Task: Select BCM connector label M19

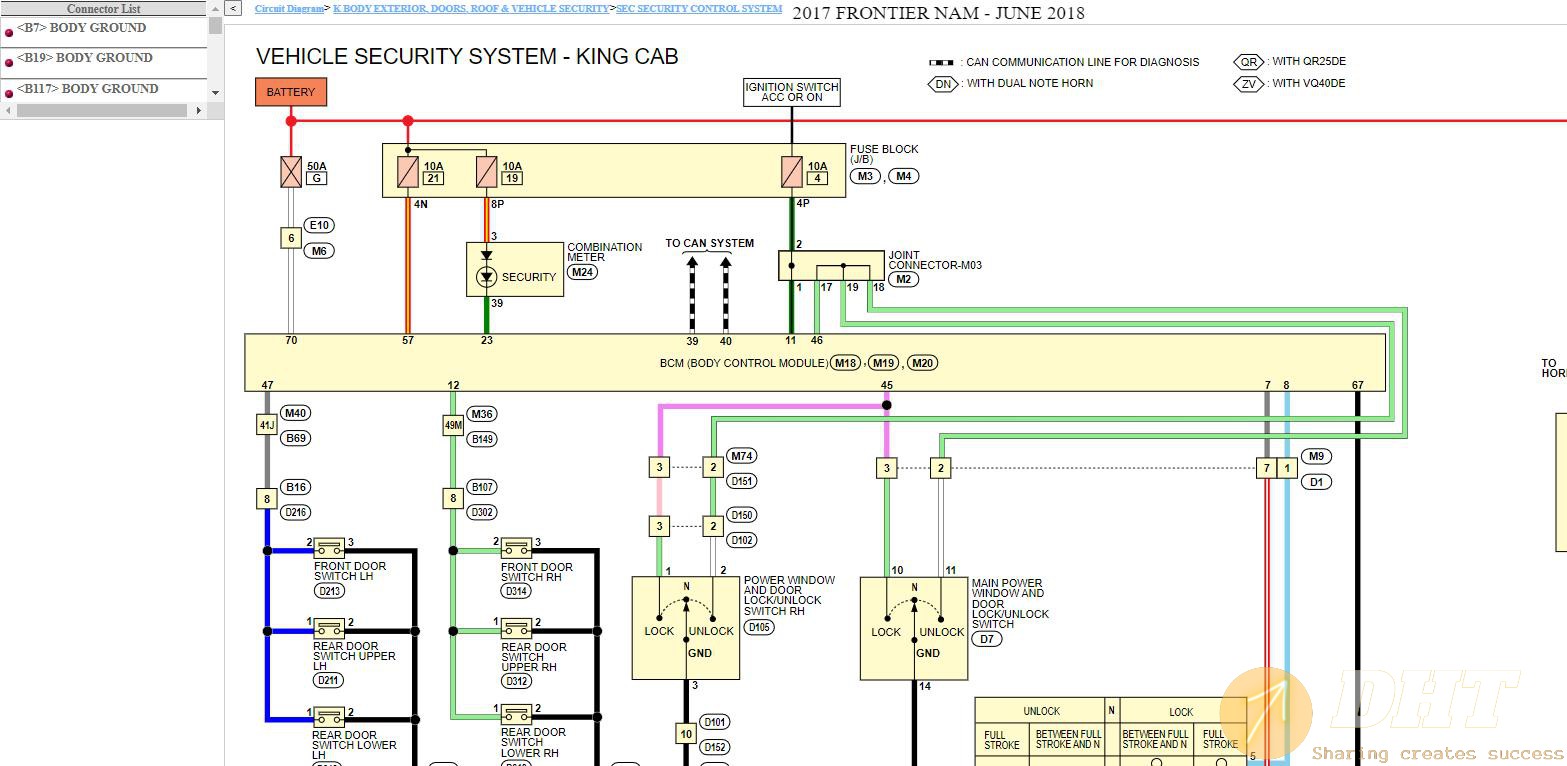Action: (x=883, y=363)
